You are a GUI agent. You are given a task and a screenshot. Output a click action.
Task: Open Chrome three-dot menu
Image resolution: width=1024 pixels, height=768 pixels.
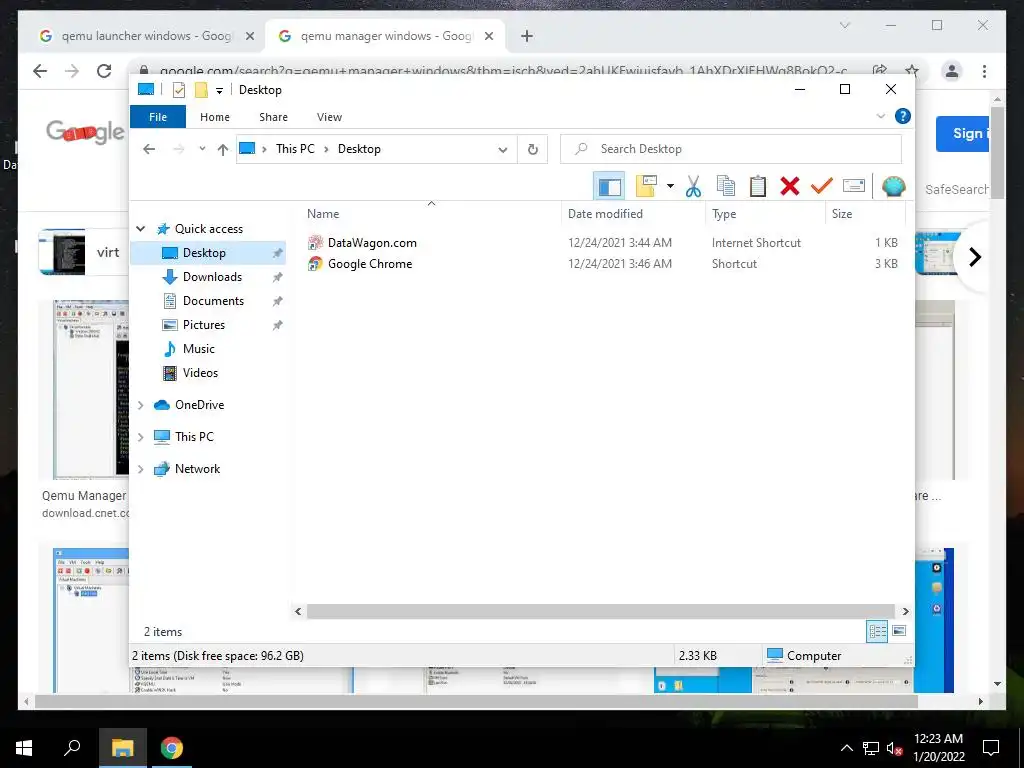click(984, 71)
